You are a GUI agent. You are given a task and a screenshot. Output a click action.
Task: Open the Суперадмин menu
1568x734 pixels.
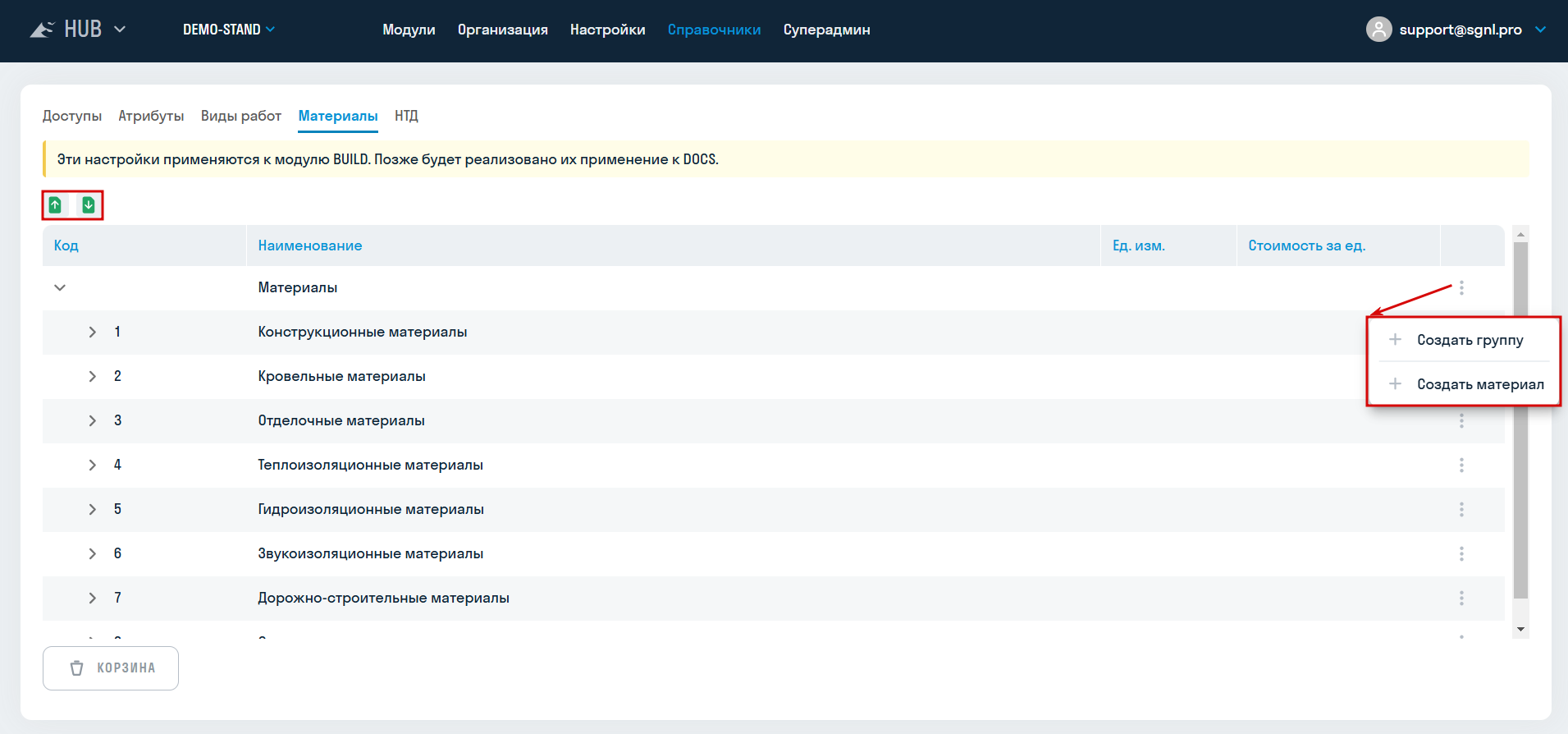tap(827, 30)
